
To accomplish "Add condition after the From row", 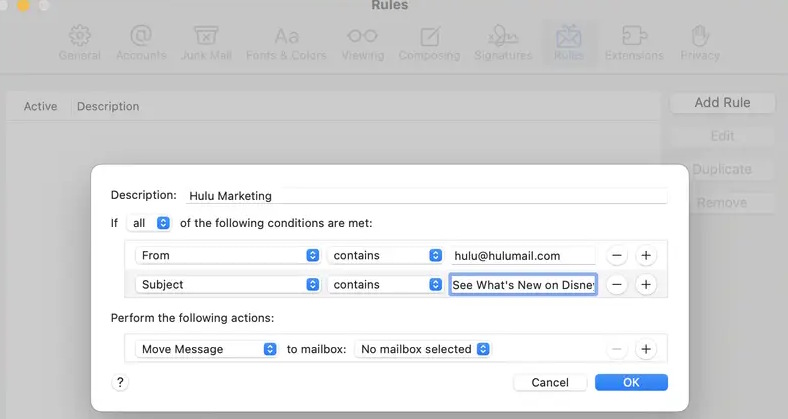I will pos(646,255).
